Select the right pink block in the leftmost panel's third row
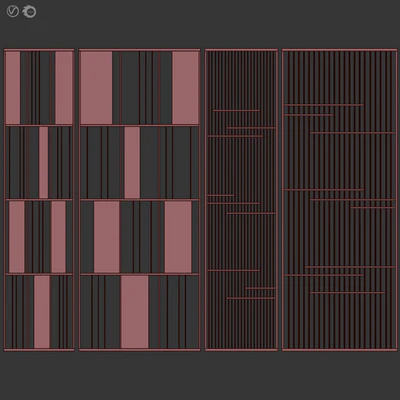 (58, 237)
